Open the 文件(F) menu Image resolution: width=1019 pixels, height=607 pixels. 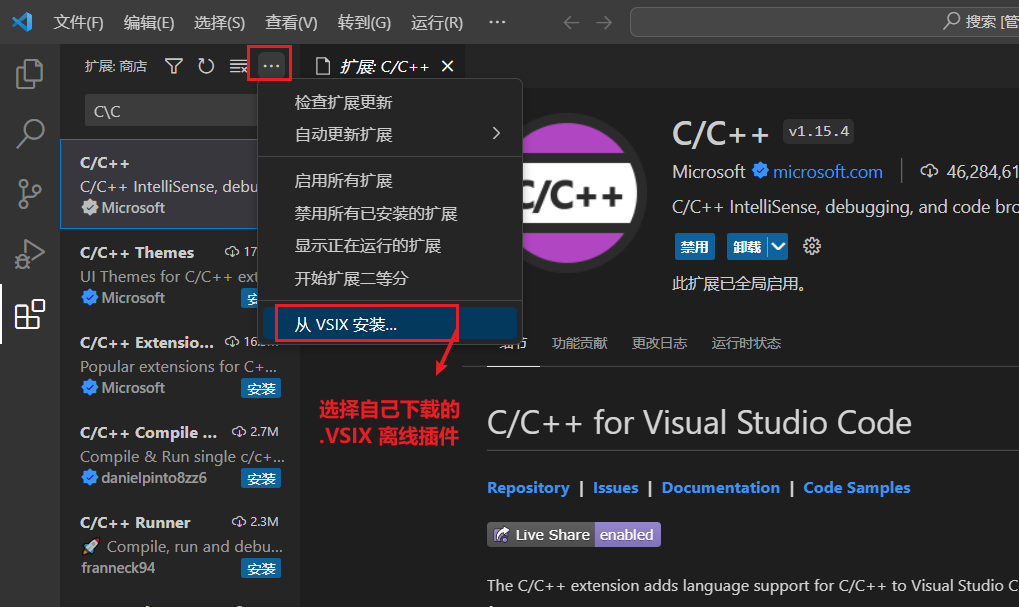tap(78, 23)
